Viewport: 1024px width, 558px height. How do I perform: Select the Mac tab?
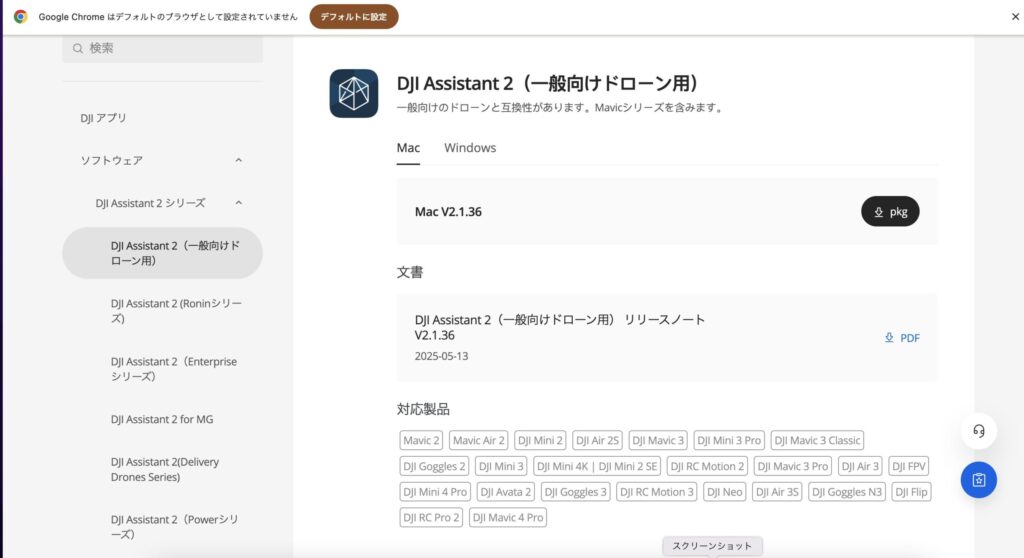(408, 148)
